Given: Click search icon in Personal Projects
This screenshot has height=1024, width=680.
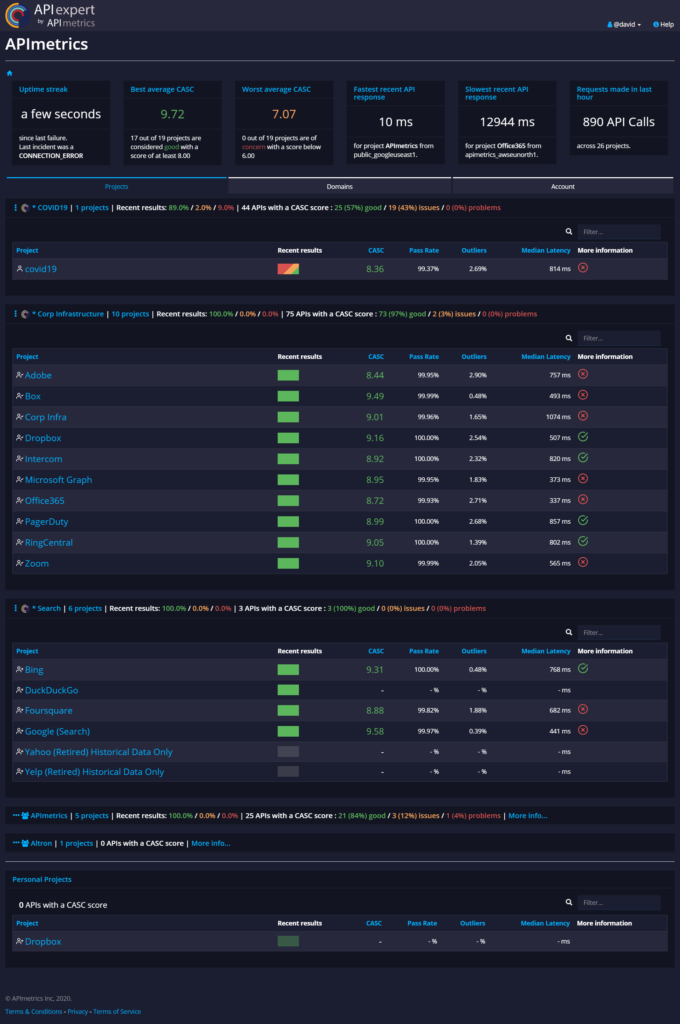Looking at the screenshot, I should (569, 903).
